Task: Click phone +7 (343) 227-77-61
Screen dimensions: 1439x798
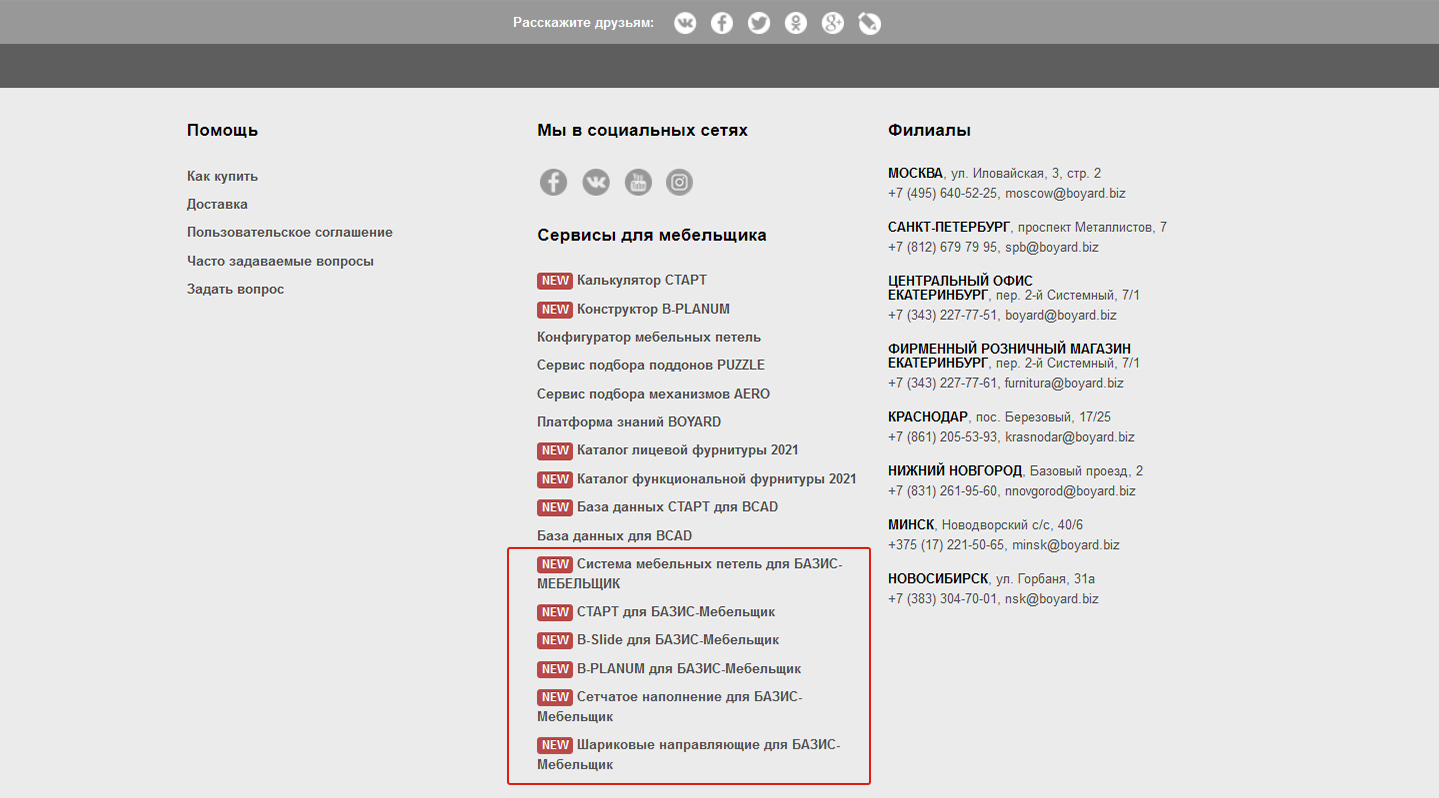Action: pyautogui.click(x=942, y=383)
